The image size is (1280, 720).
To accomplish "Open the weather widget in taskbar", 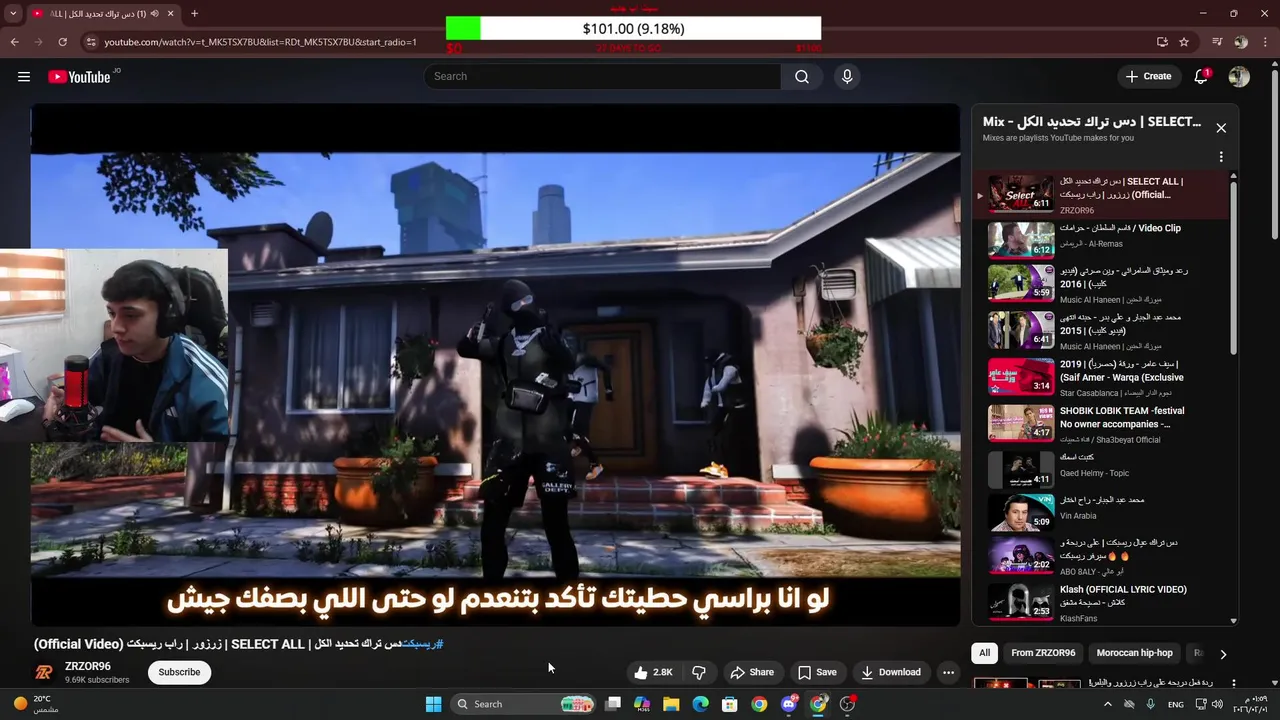I will [x=35, y=704].
